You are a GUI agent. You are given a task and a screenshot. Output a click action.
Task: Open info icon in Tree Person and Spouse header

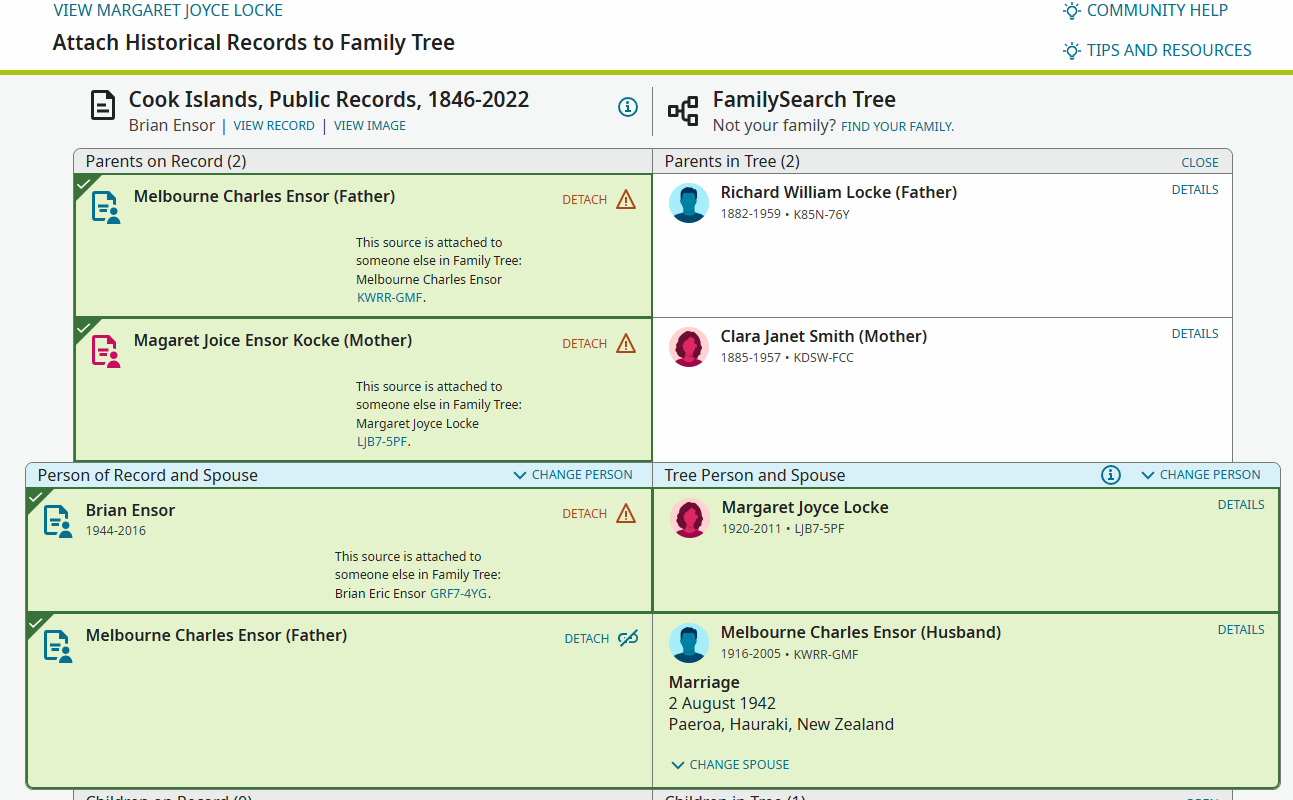[x=1111, y=475]
